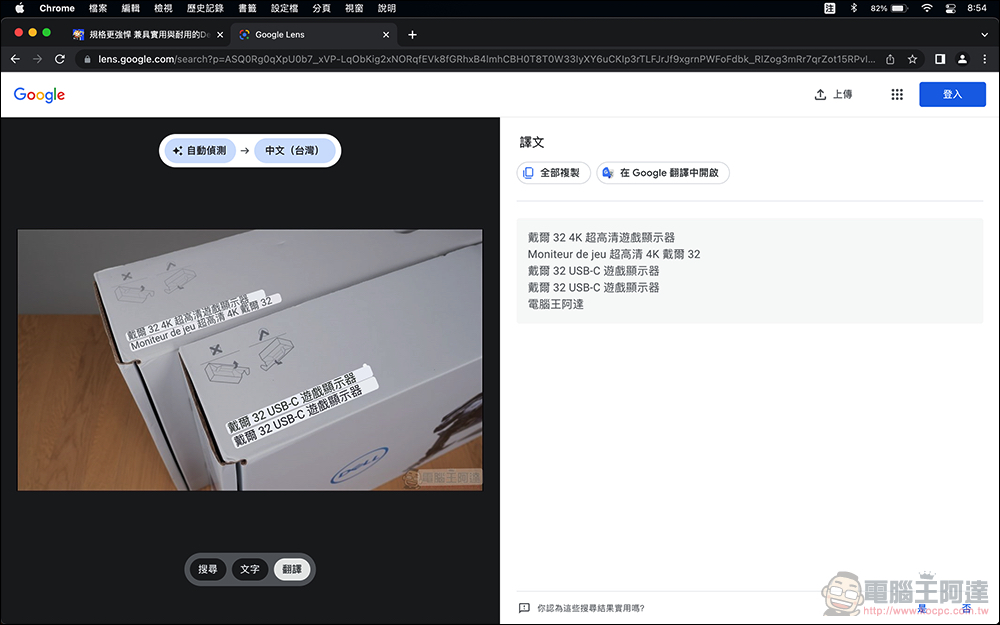Image resolution: width=1000 pixels, height=625 pixels.
Task: Open the Google apps grid
Action: 897,94
